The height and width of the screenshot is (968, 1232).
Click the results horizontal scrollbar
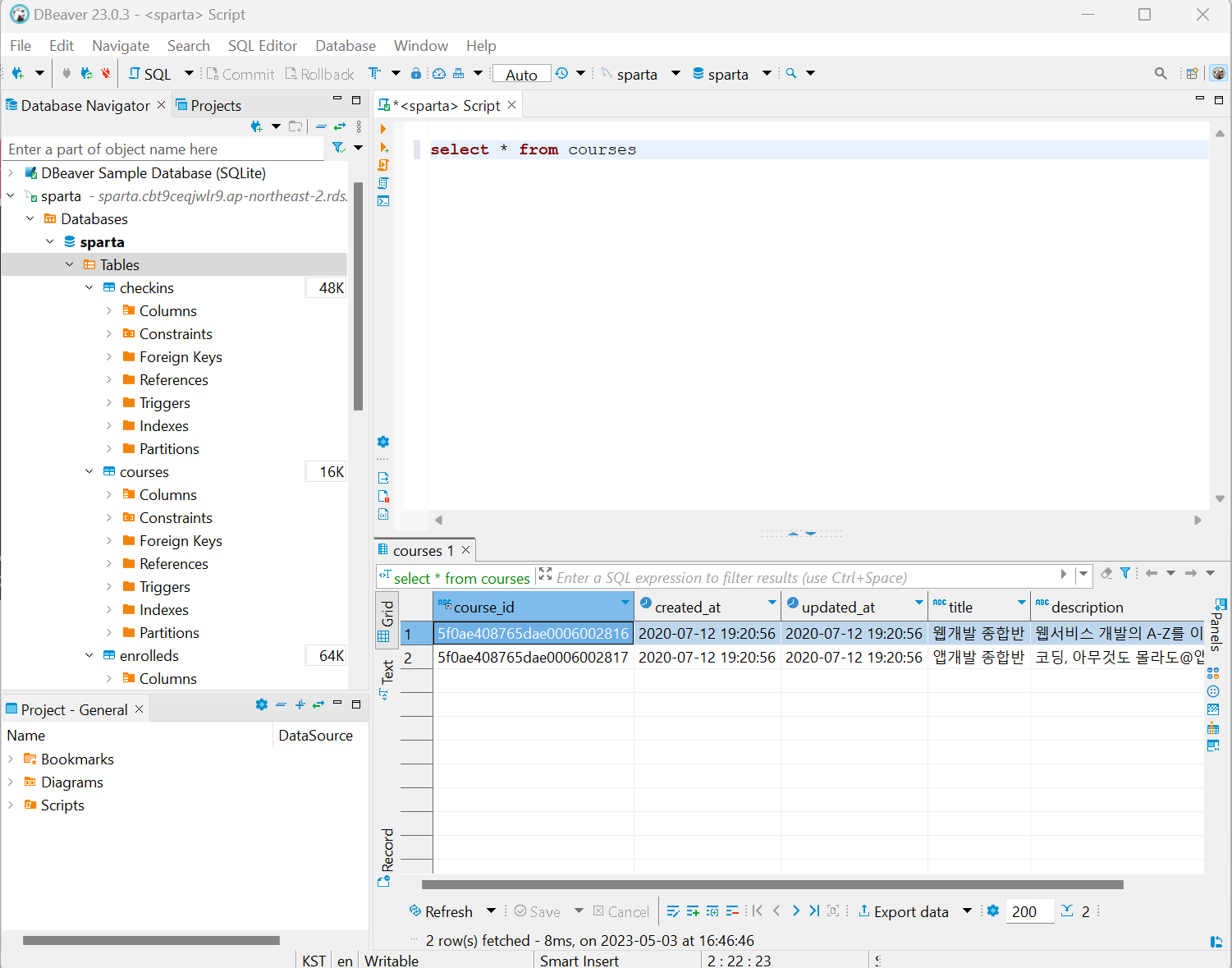(x=772, y=884)
